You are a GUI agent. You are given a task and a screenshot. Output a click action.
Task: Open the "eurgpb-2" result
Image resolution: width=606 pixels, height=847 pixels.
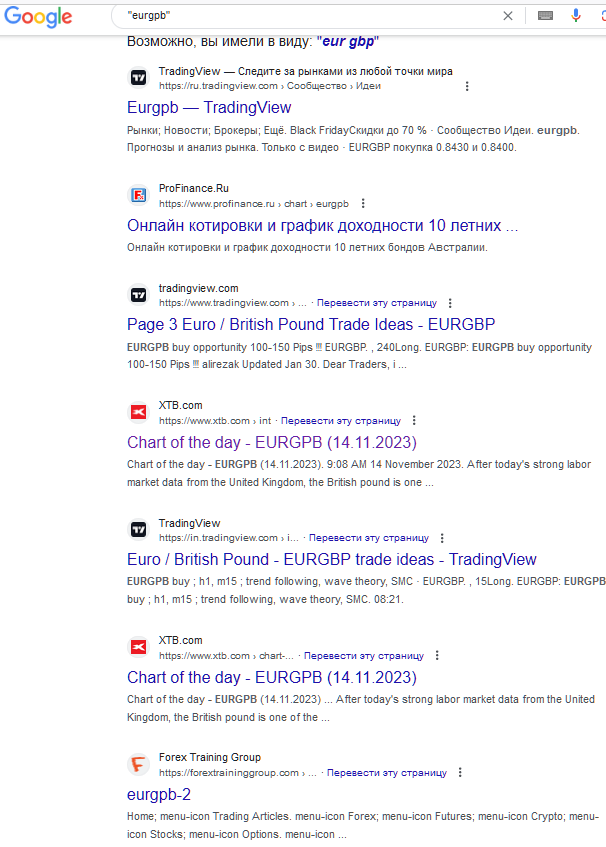pos(159,795)
